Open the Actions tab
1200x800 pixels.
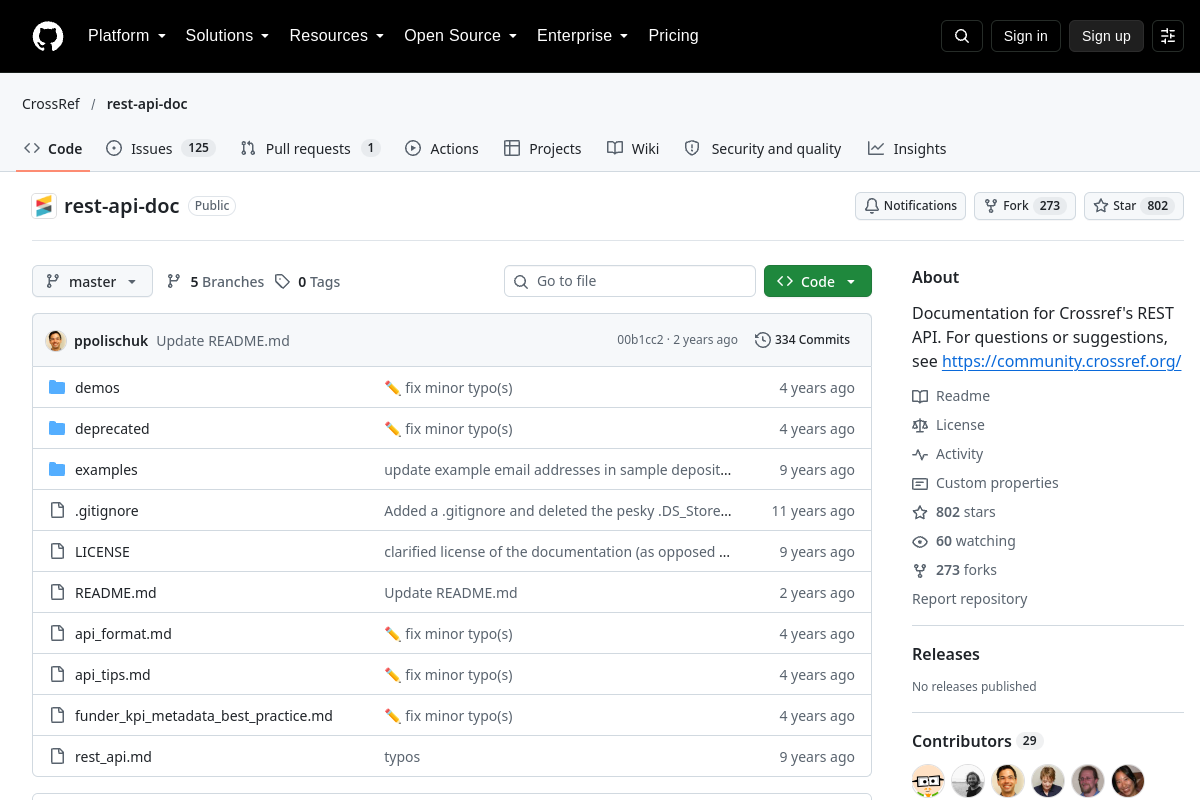442,148
